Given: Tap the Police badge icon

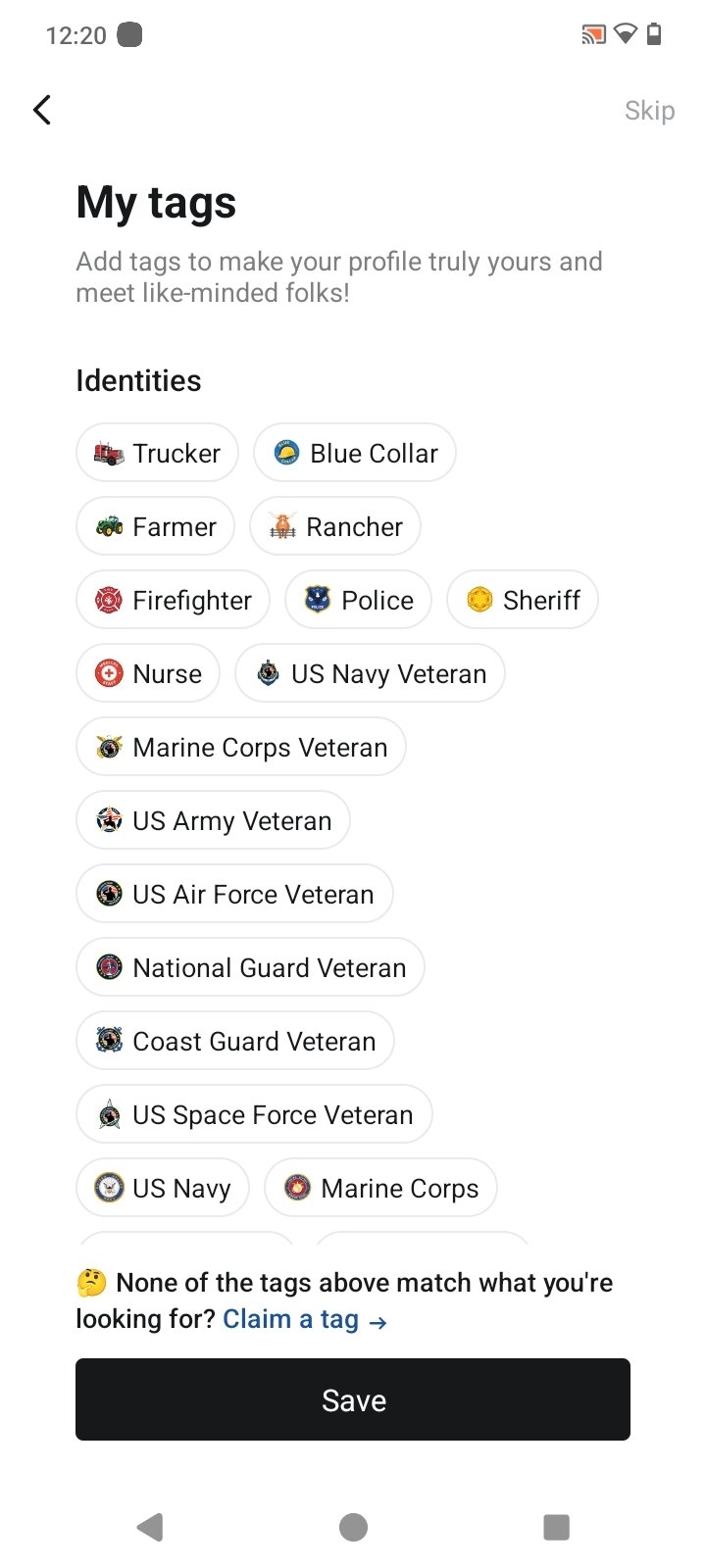Looking at the screenshot, I should pos(318,600).
